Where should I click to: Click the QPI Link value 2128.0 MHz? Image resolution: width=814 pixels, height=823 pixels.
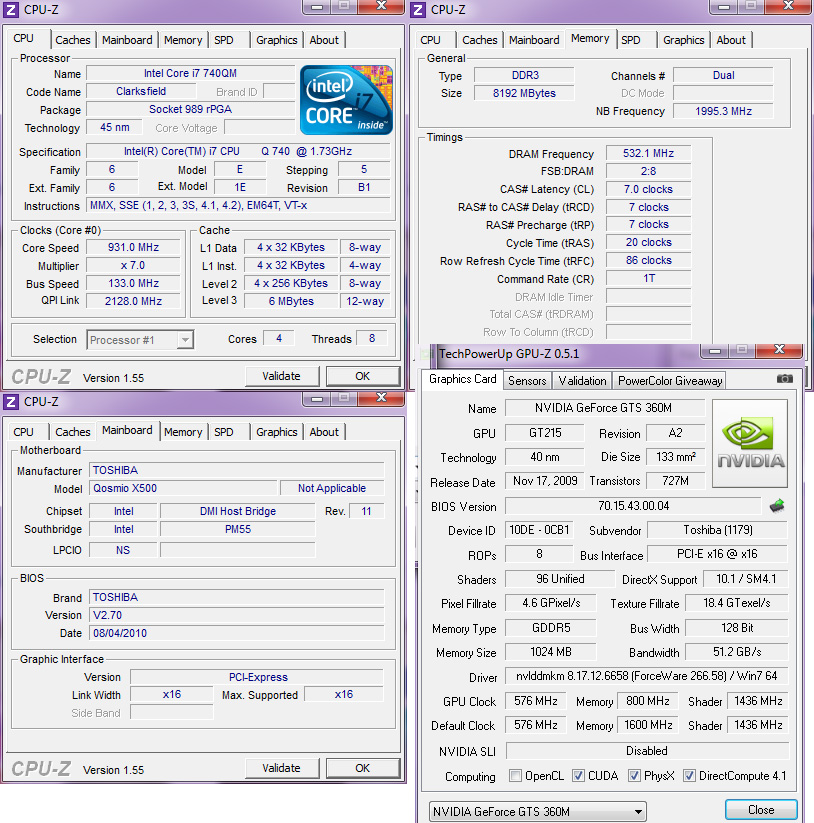tap(133, 301)
